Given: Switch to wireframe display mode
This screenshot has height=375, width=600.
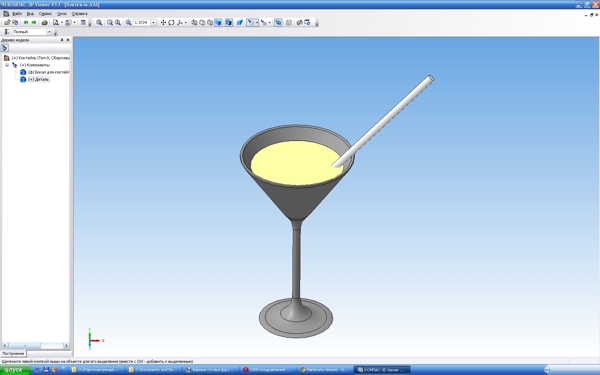Looking at the screenshot, I should (194, 23).
